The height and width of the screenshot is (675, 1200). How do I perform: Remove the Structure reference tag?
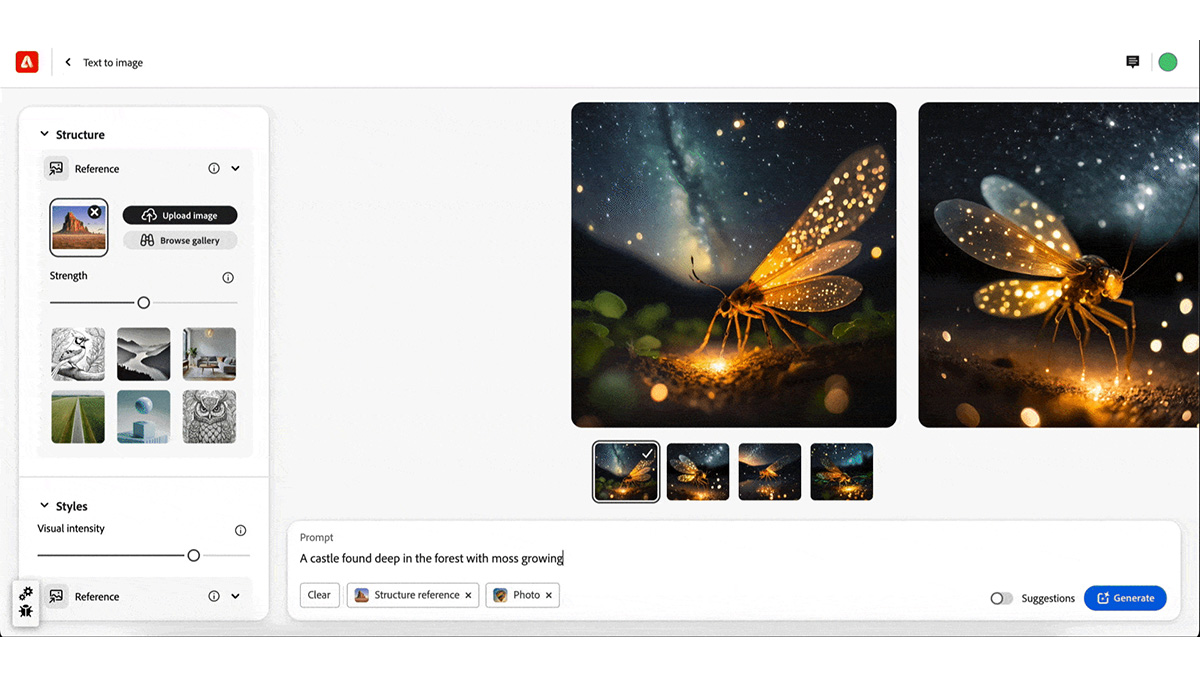(x=468, y=595)
